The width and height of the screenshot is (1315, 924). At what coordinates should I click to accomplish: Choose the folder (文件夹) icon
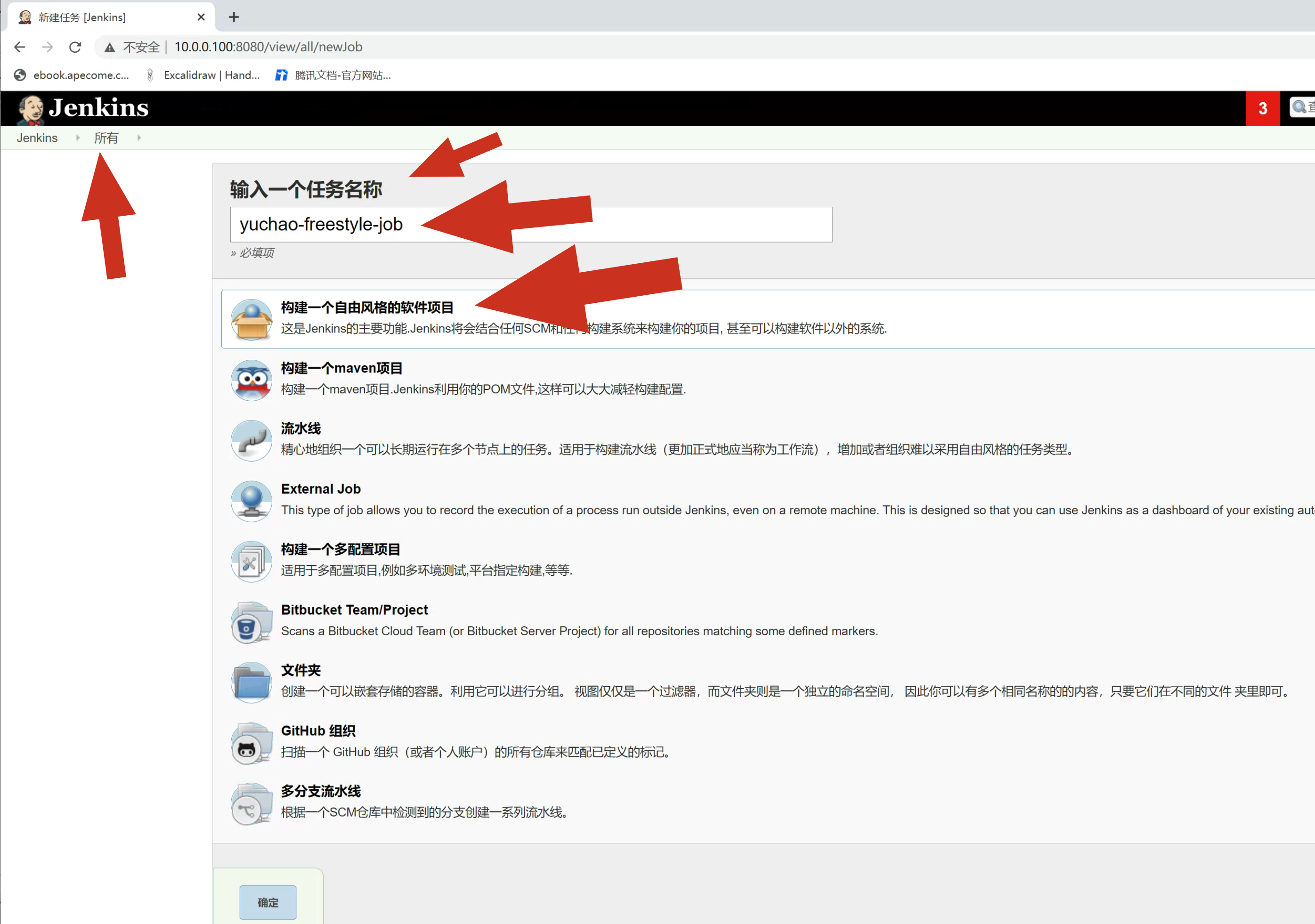tap(251, 682)
